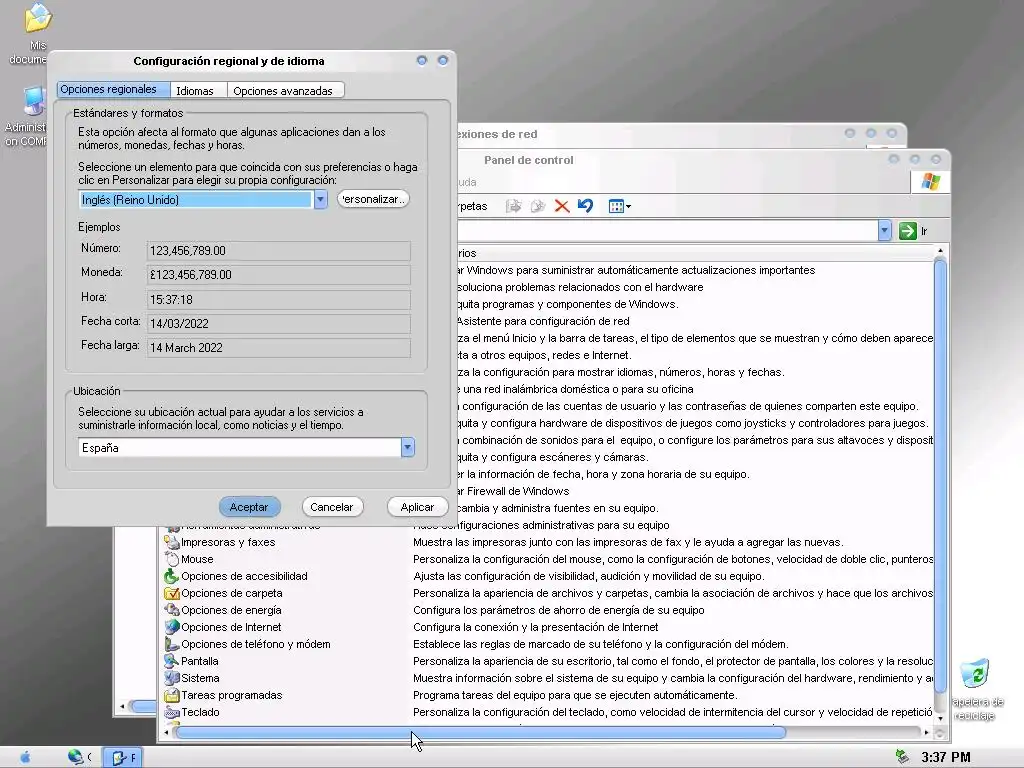Click the horizontal scrollbar thumb in Panel de control
The width and height of the screenshot is (1024, 768).
[481, 732]
